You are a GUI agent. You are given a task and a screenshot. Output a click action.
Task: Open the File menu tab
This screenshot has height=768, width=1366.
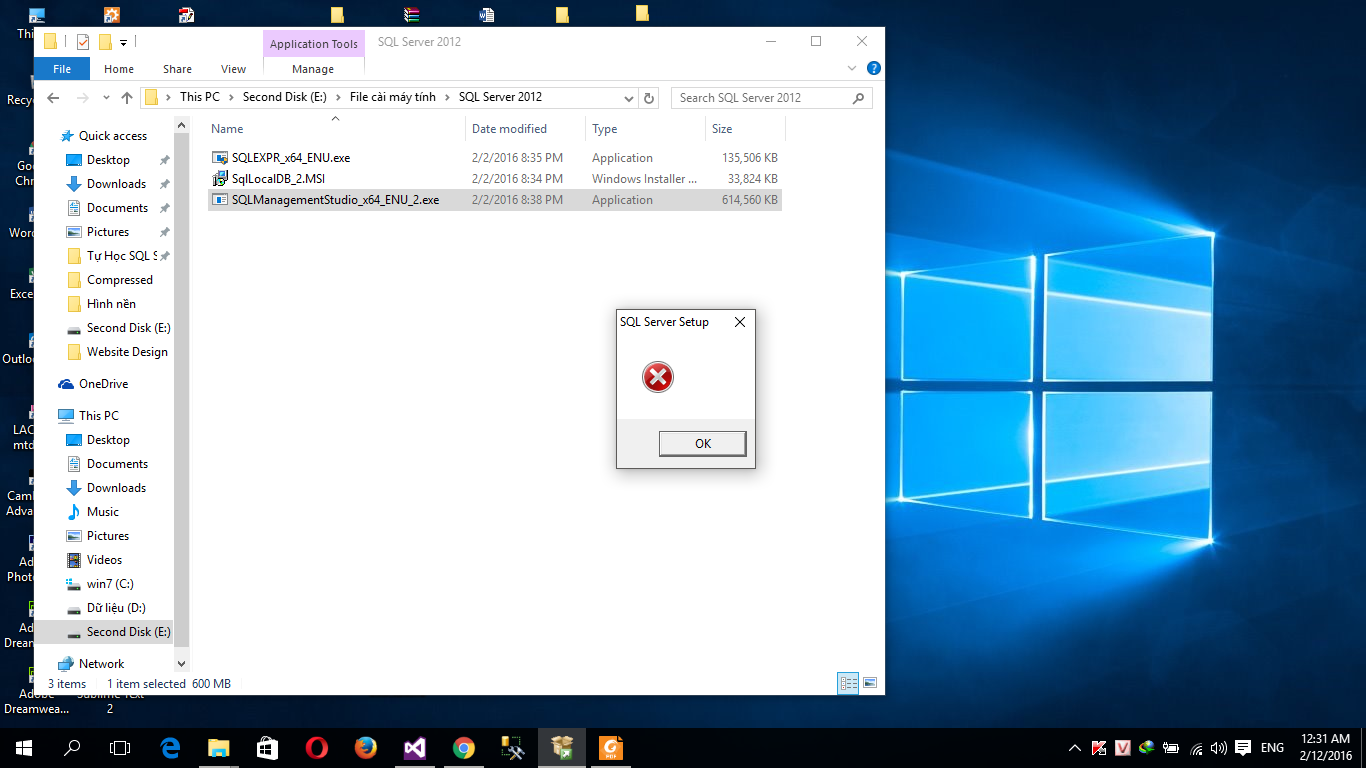tap(62, 69)
